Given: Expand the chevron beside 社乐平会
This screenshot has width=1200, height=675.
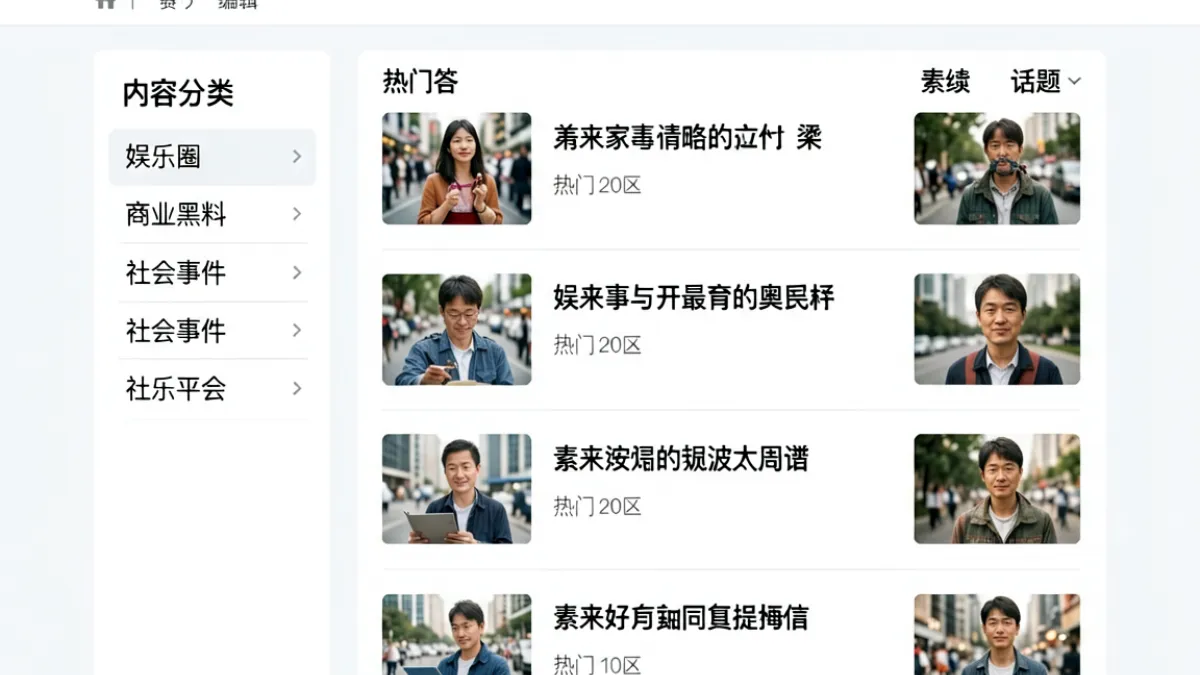Looking at the screenshot, I should coord(296,389).
